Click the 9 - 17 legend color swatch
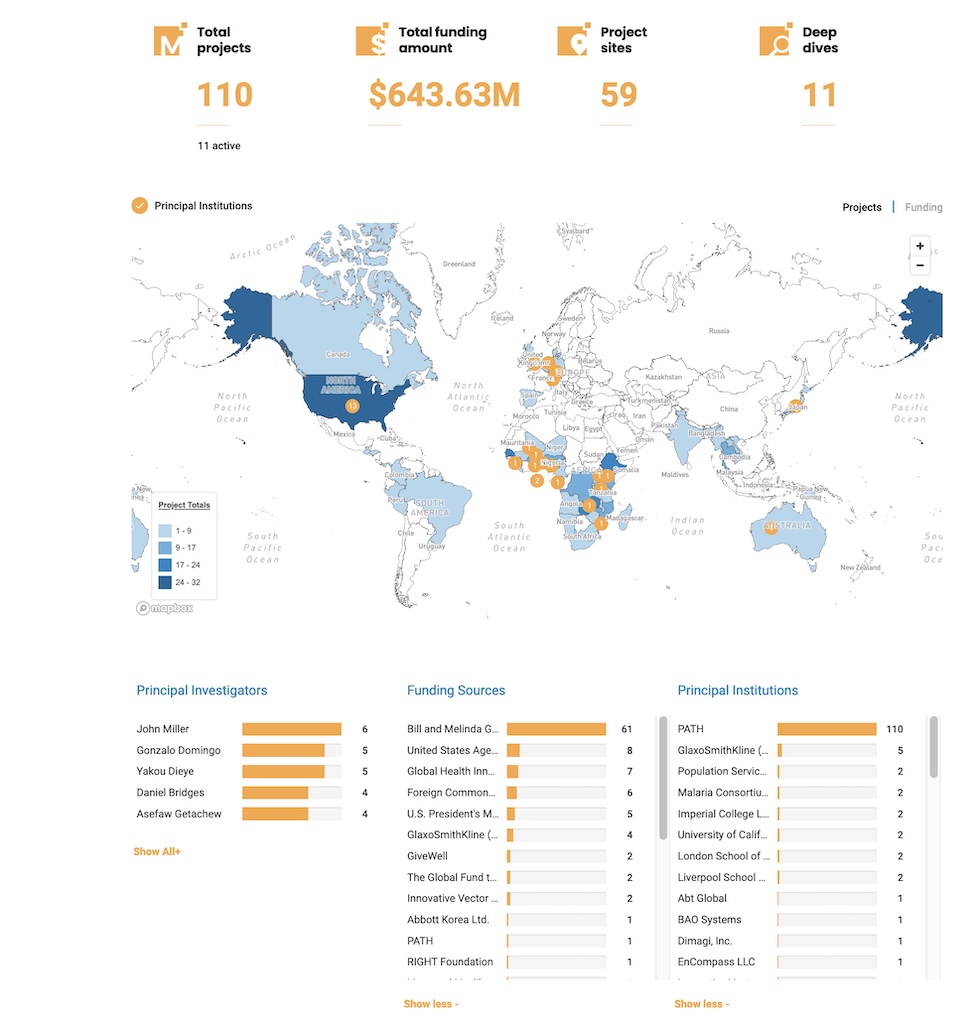Viewport: 980px width, 1026px height. click(165, 548)
